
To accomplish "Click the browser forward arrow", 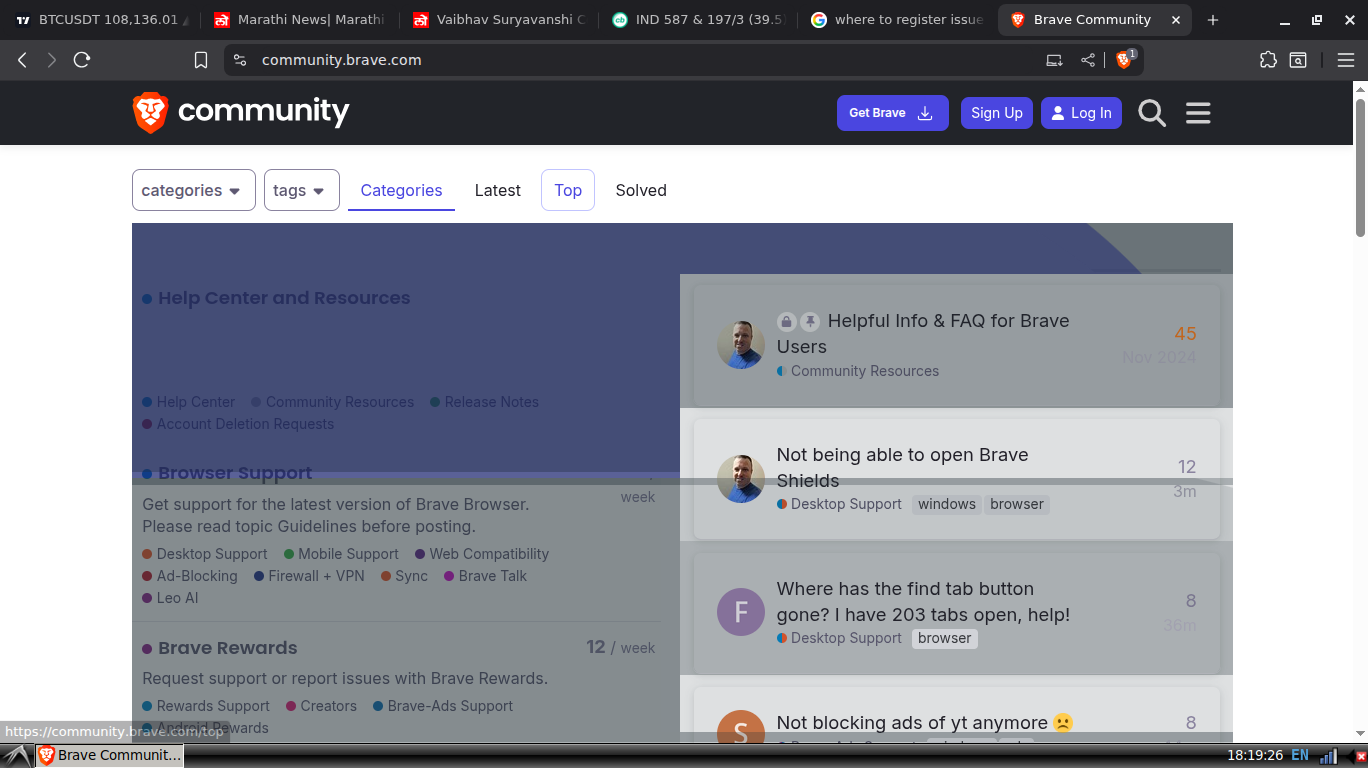I will [x=52, y=60].
